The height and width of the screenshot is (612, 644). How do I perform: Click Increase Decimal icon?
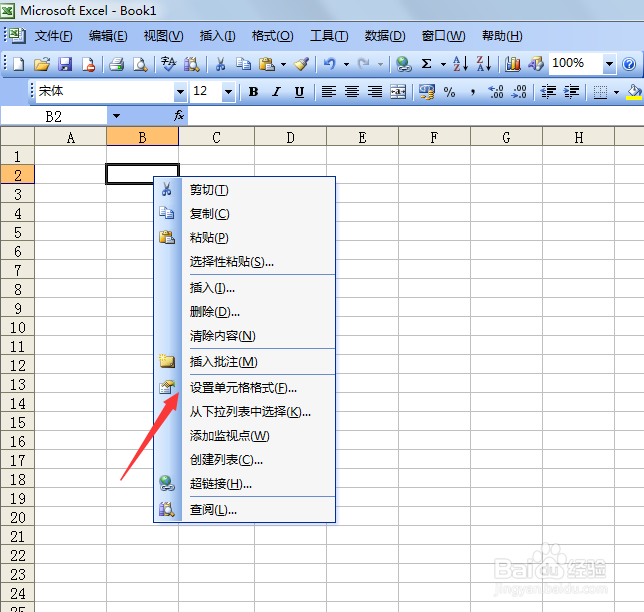tap(496, 92)
